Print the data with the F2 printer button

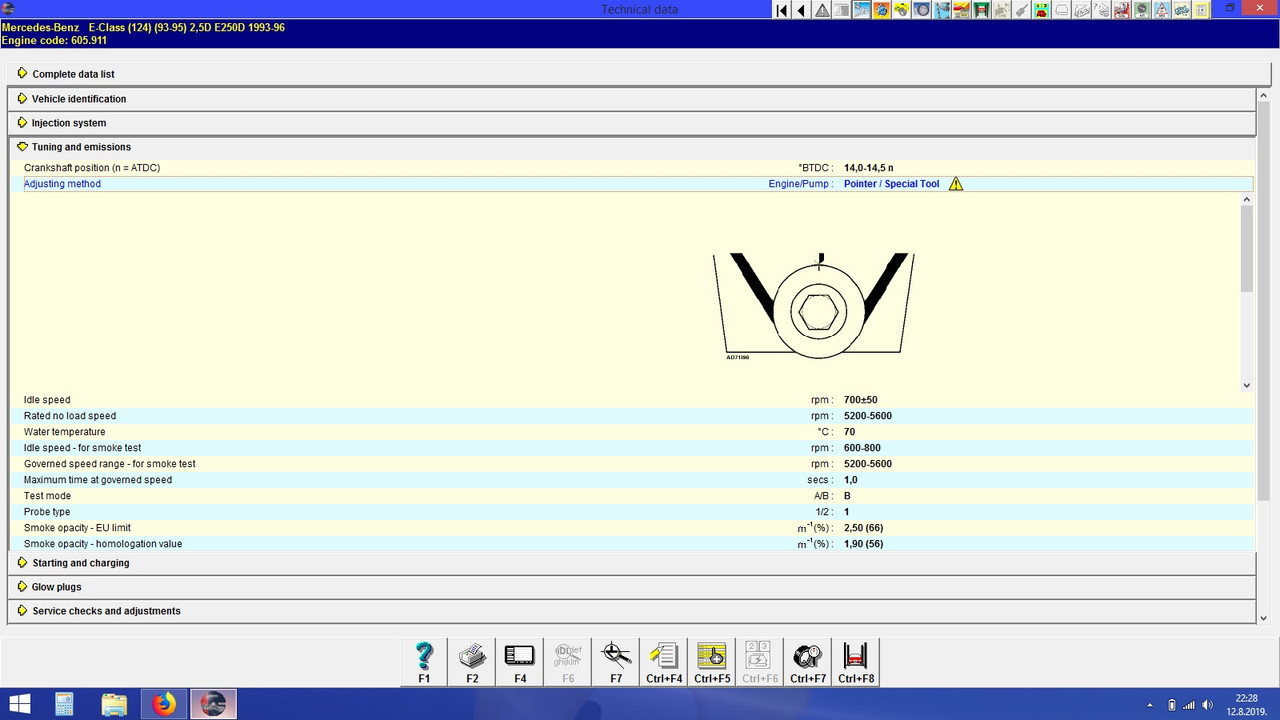pyautogui.click(x=472, y=663)
